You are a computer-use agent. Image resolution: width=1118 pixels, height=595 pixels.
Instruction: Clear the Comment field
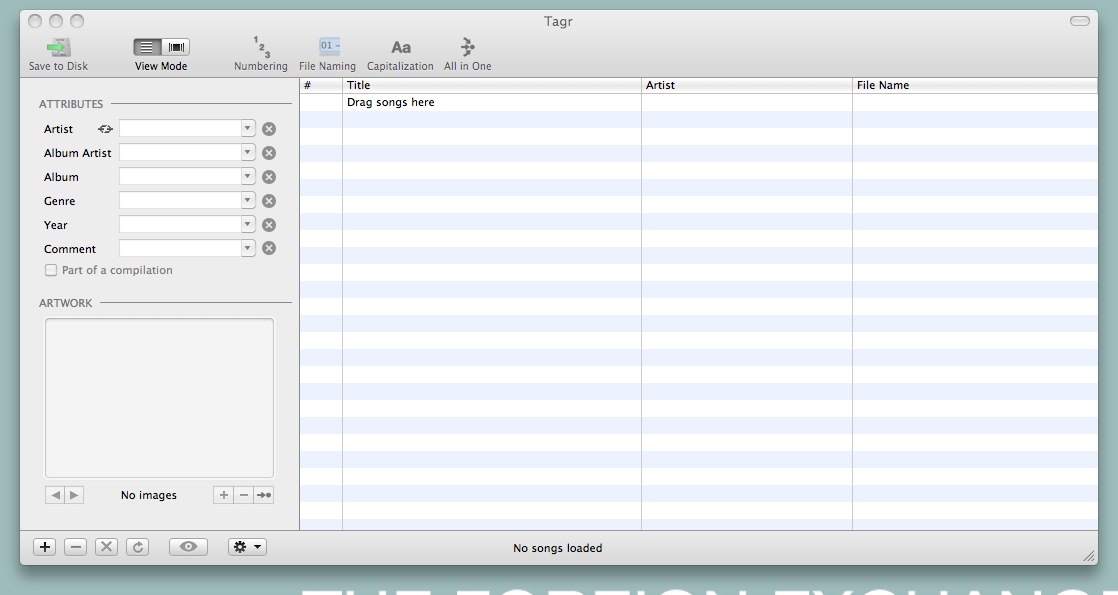coord(269,248)
